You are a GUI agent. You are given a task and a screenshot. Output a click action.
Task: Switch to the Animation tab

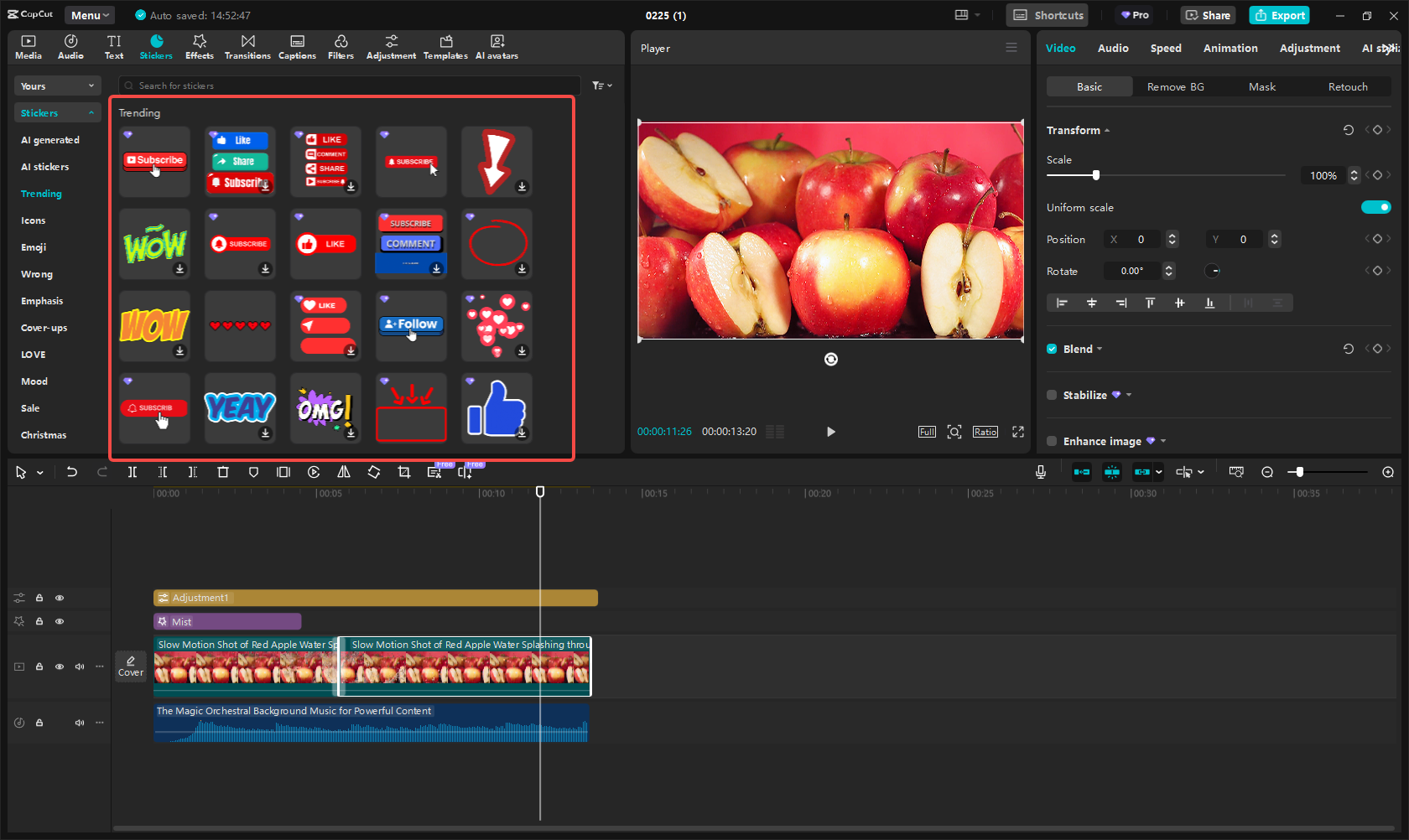tap(1230, 48)
